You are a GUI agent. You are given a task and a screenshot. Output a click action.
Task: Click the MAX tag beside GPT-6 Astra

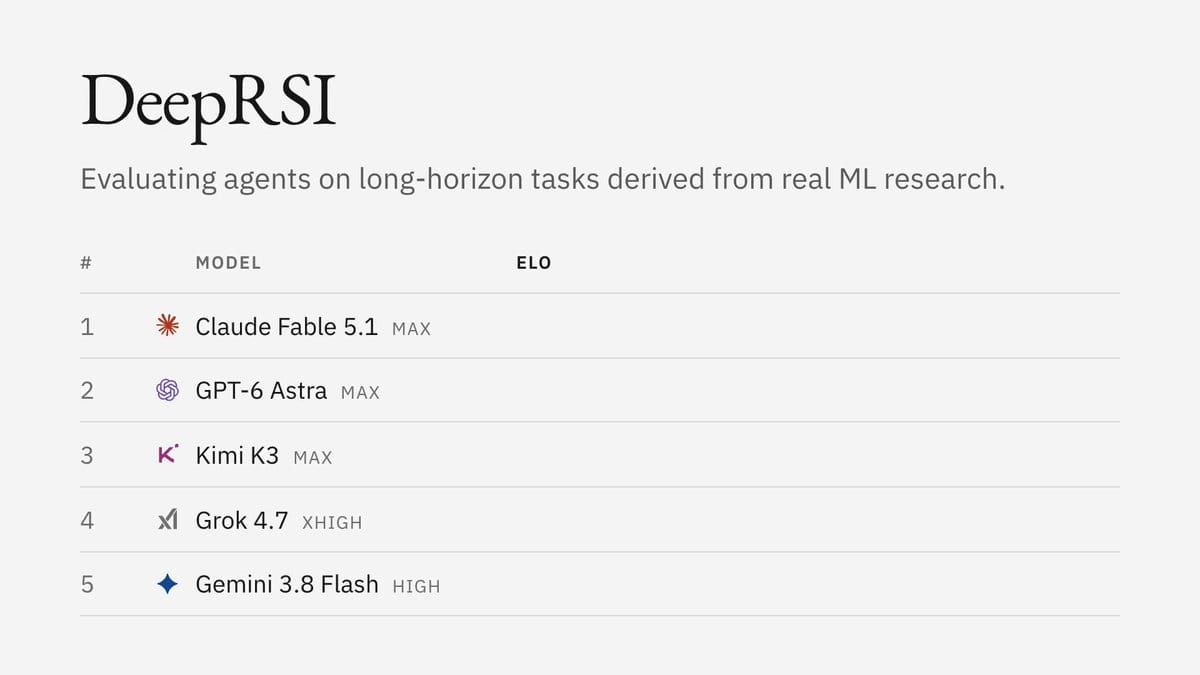pos(361,394)
